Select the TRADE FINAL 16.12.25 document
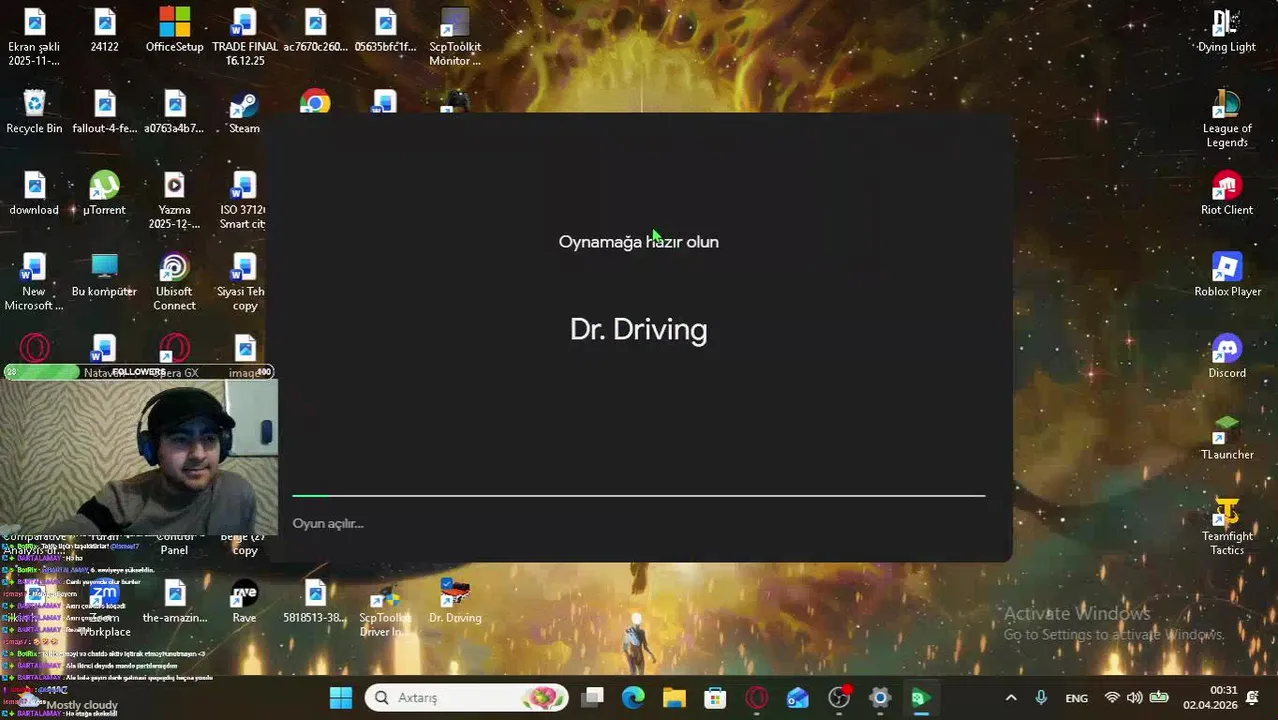The height and width of the screenshot is (720, 1278). [244, 37]
